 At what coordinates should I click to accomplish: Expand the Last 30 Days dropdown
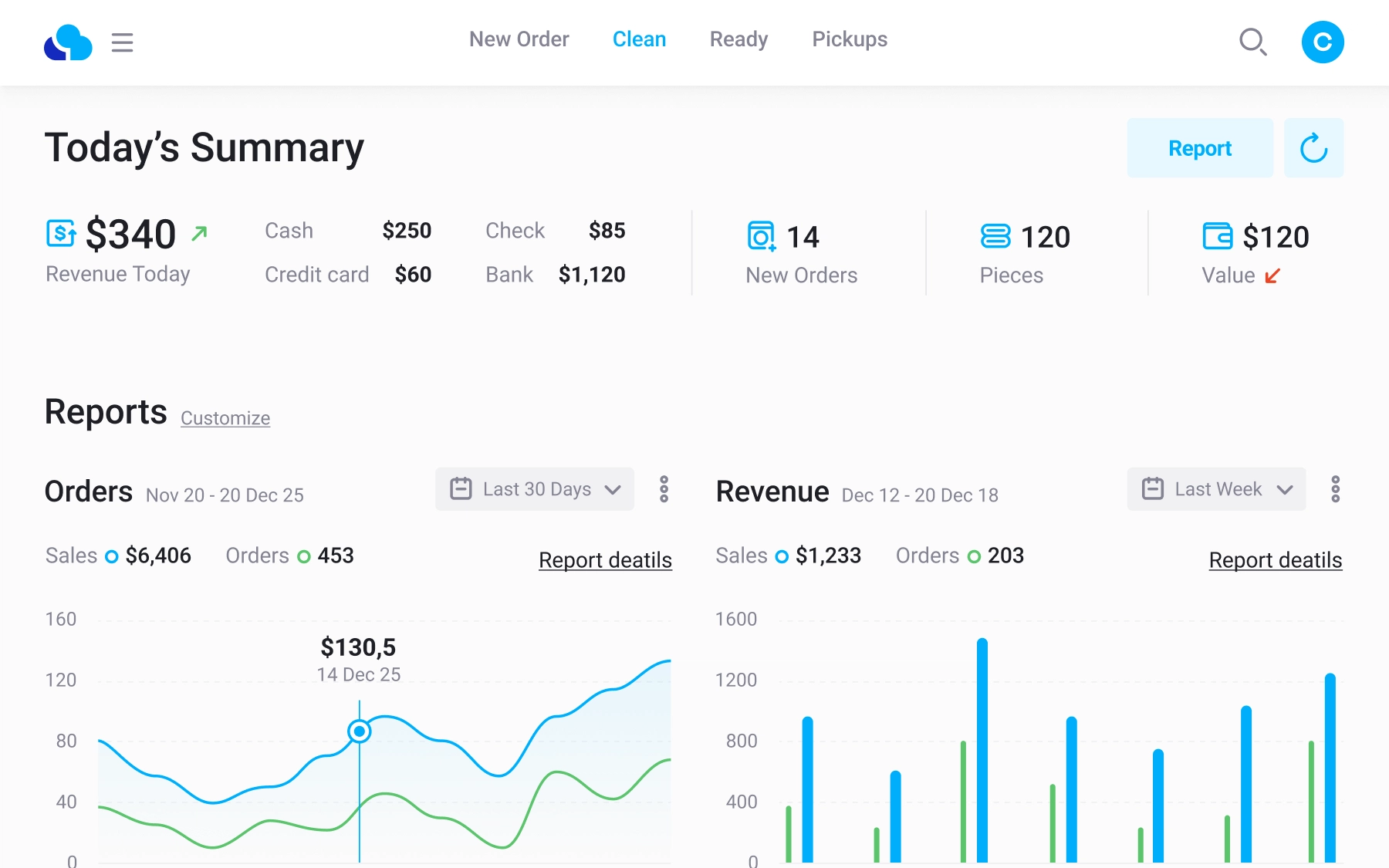pyautogui.click(x=535, y=489)
